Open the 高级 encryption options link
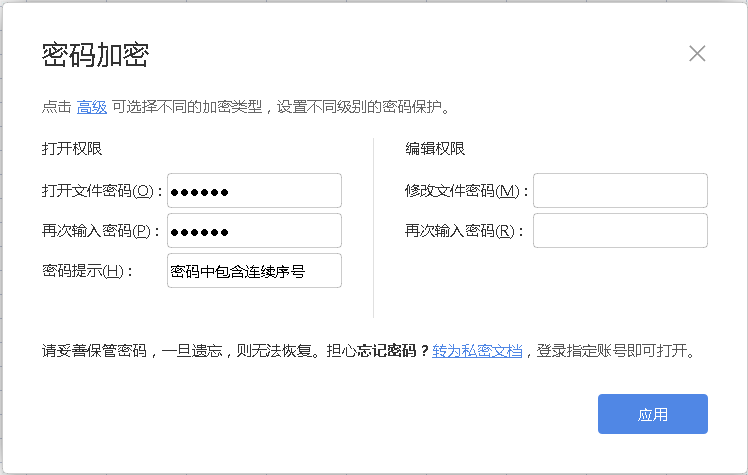Viewport: 748px width, 475px height. pyautogui.click(x=92, y=107)
